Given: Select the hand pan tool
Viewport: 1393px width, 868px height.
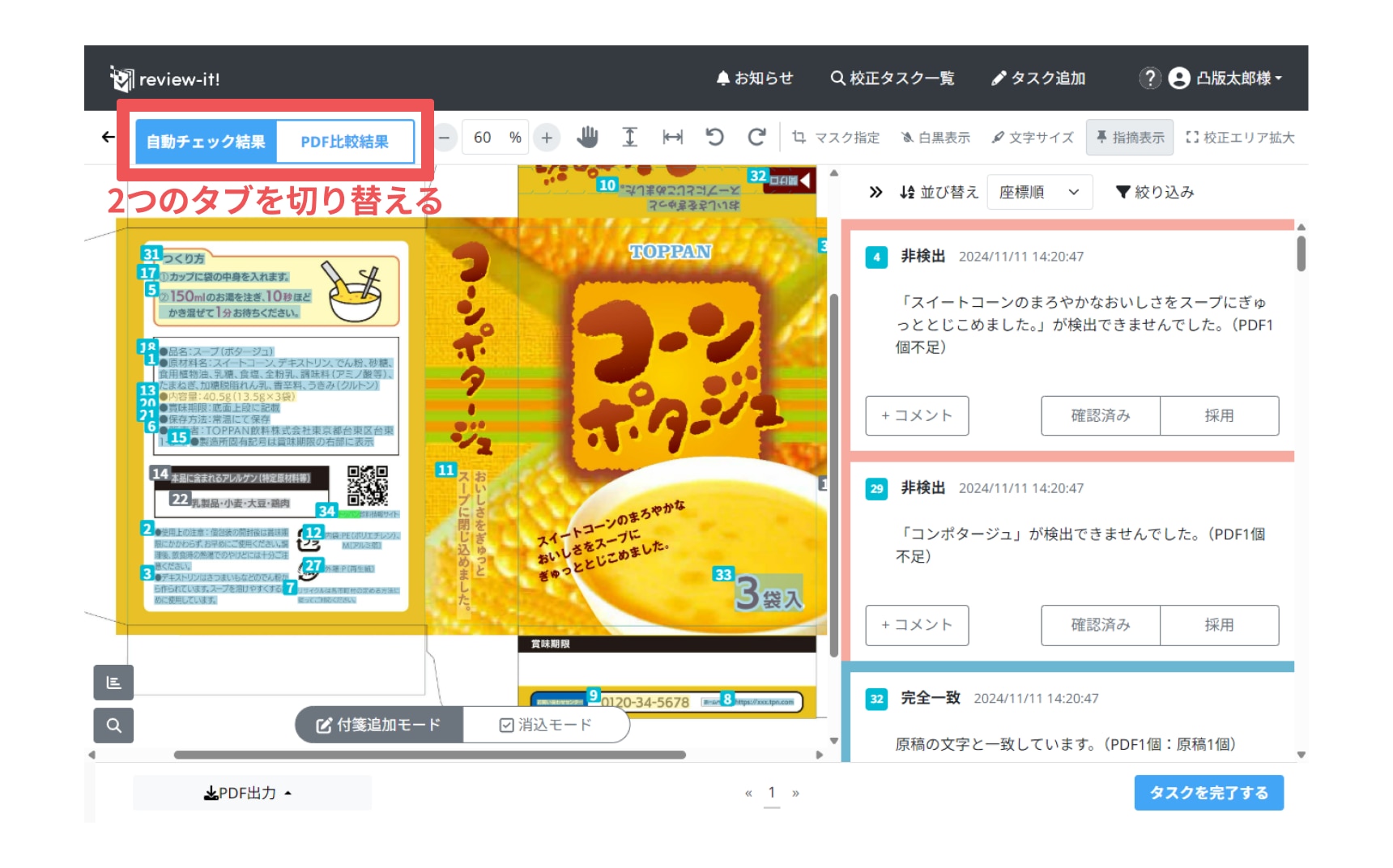Looking at the screenshot, I should 587,138.
